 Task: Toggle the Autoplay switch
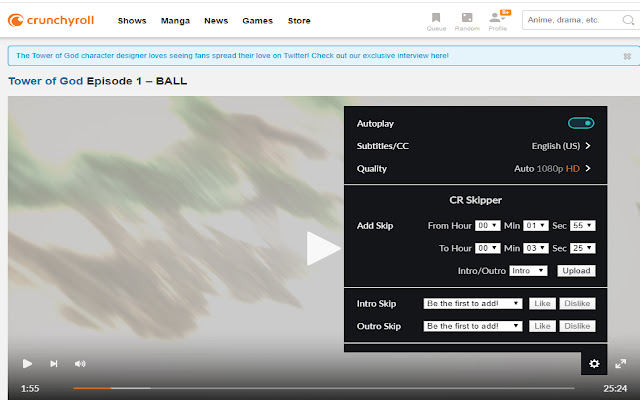[581, 123]
